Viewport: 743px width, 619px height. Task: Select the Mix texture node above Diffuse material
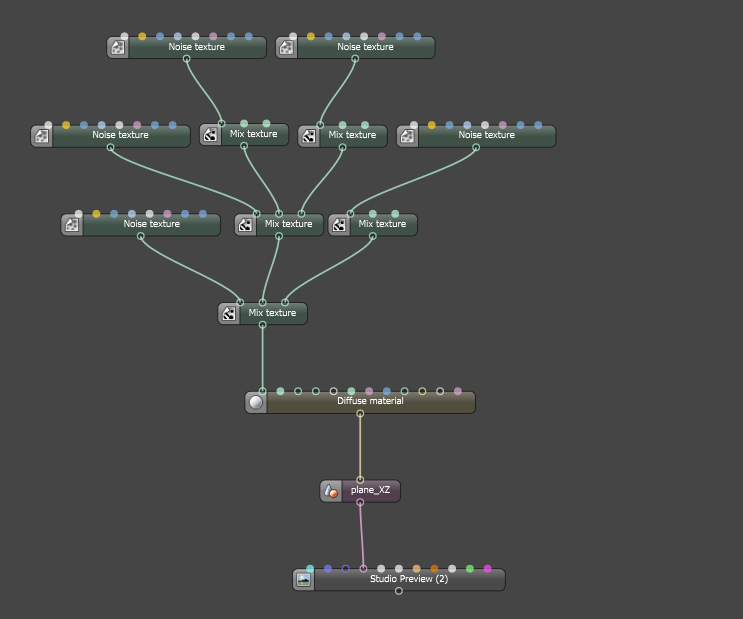point(272,313)
